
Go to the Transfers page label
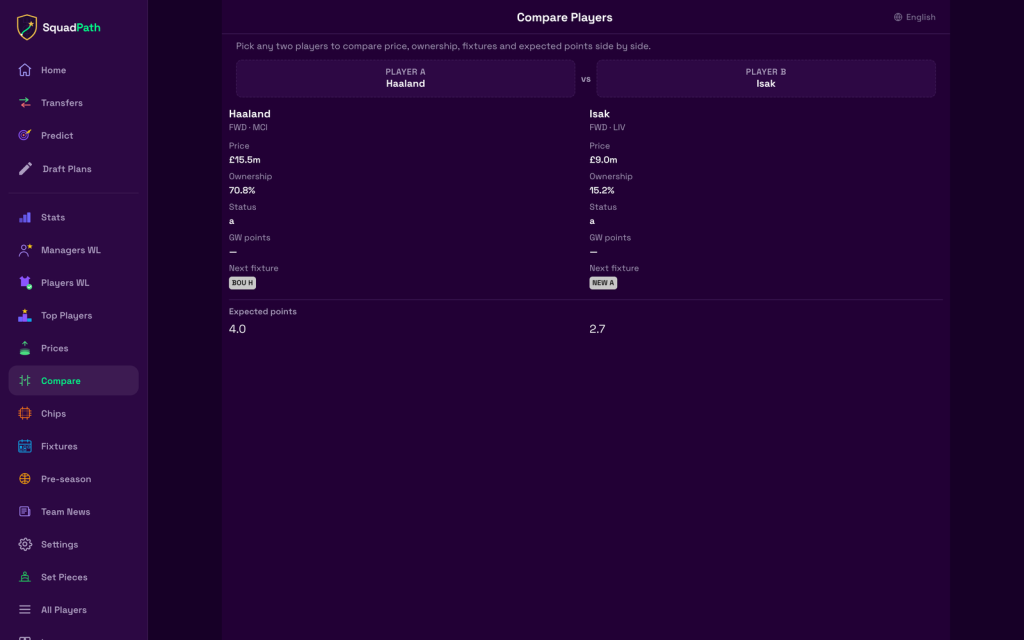62,103
